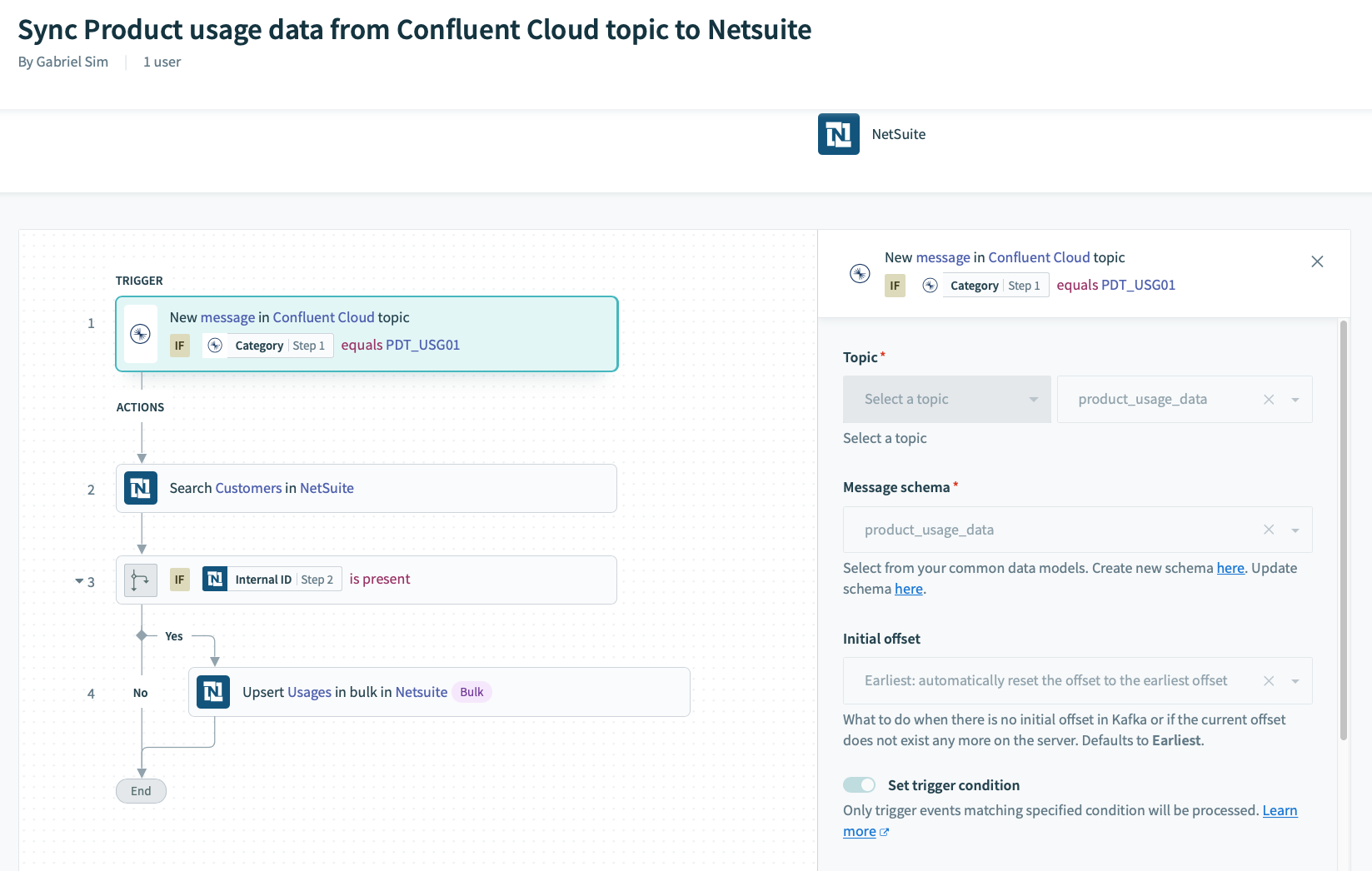Click small Confluent icon beside Category in right panel
The image size is (1372, 871).
[x=930, y=286]
